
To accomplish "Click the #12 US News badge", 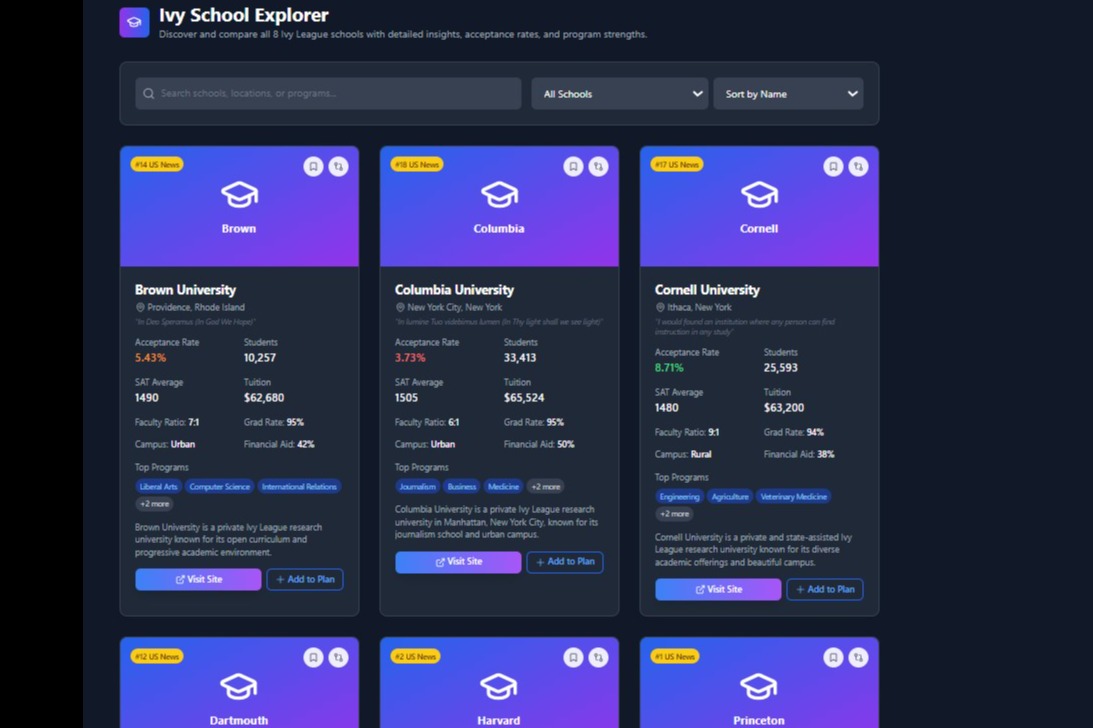I will coord(157,656).
